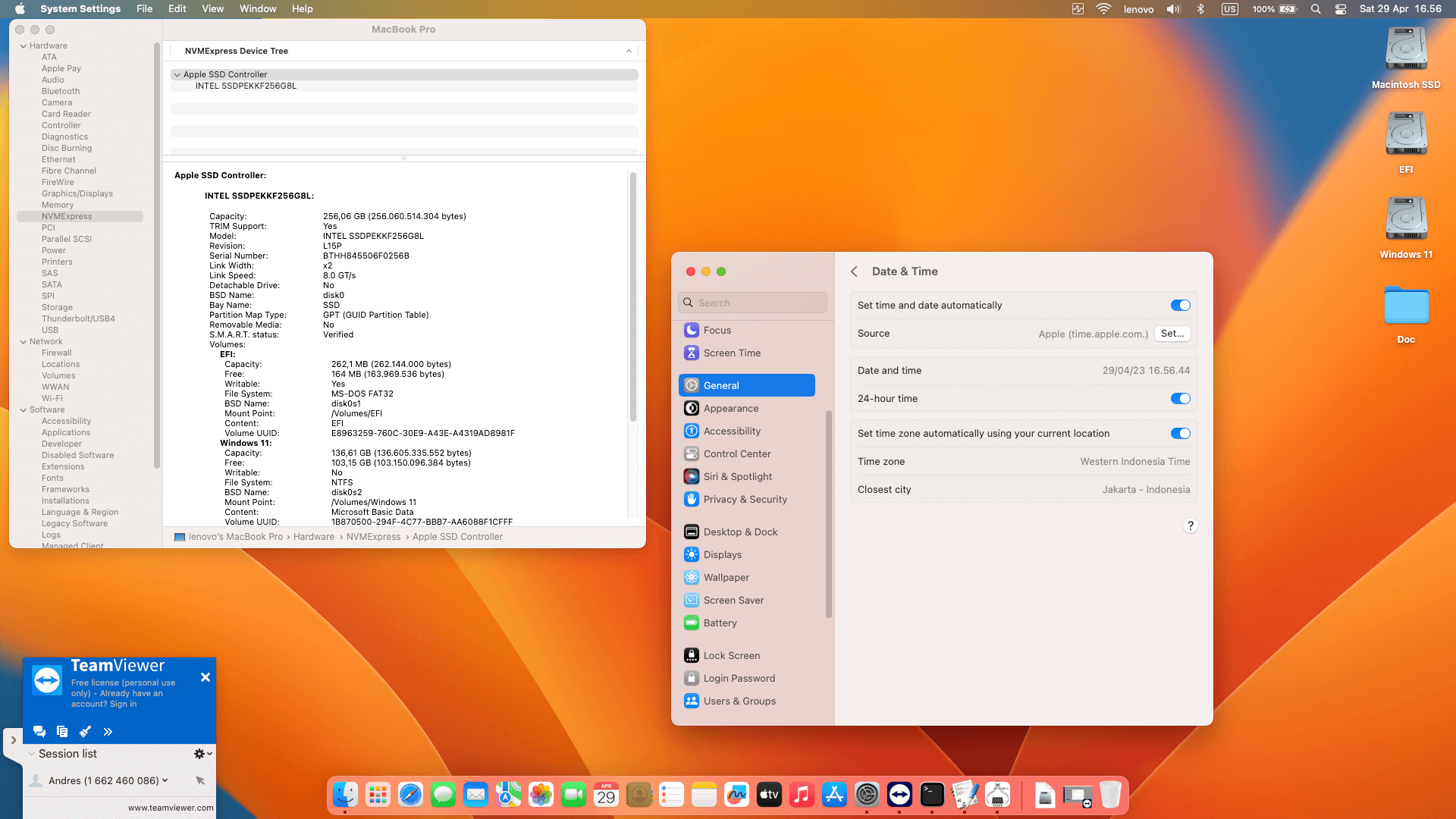Select the EFI drive on the desktop
Screen dimensions: 1456x819
(1406, 143)
